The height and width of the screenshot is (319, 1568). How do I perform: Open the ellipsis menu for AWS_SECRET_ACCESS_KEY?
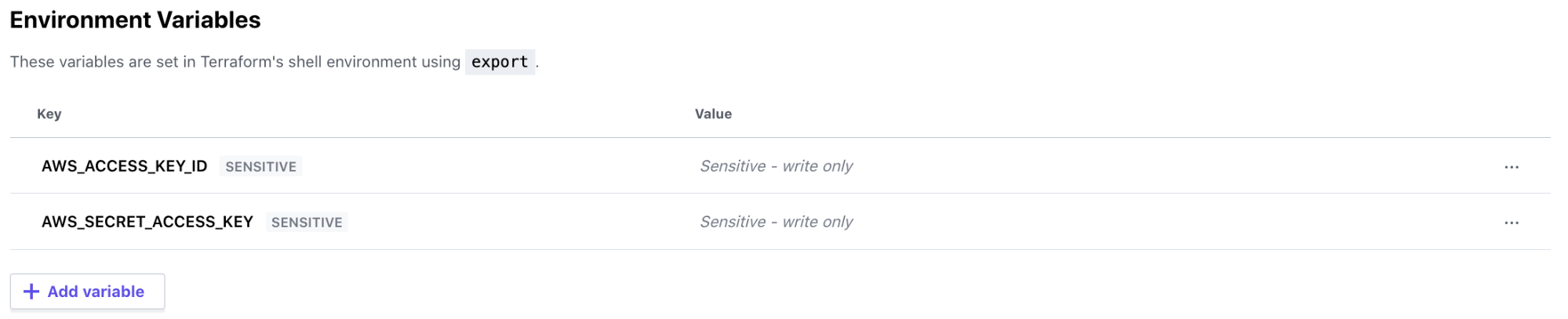[1511, 223]
